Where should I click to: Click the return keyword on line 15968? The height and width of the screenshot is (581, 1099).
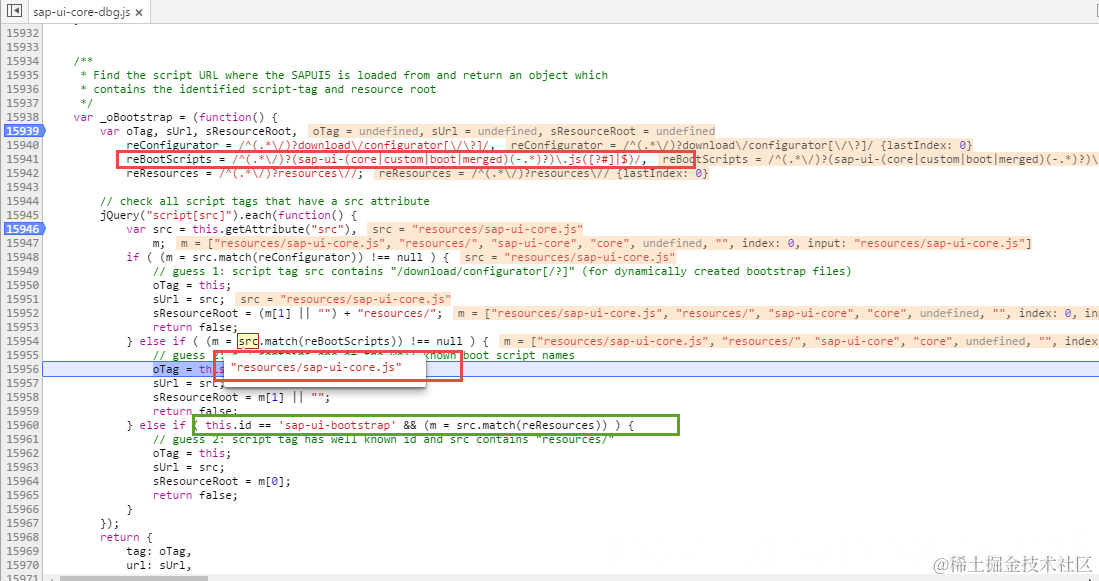[x=120, y=538]
